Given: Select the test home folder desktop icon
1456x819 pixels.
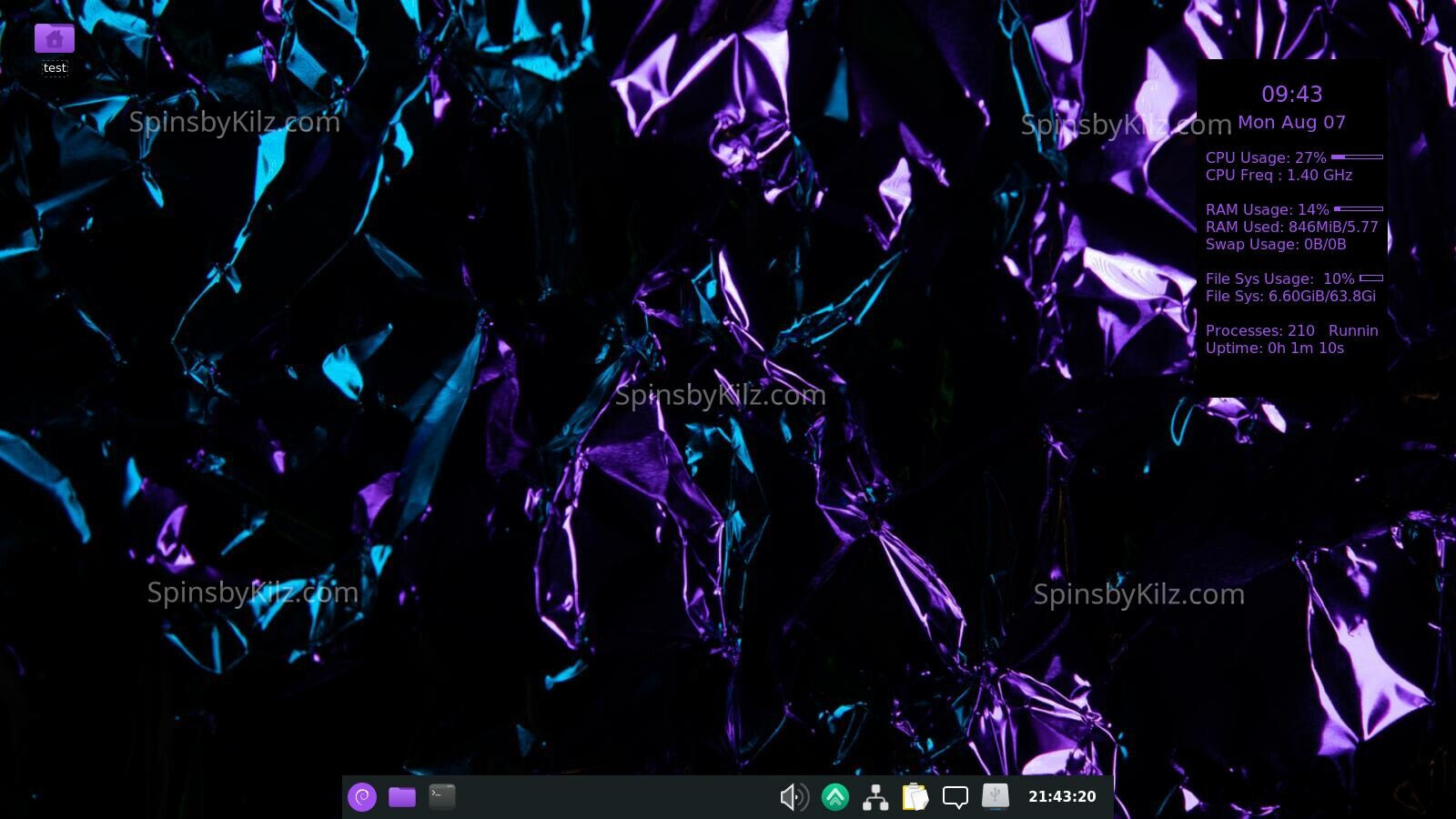Looking at the screenshot, I should coord(55,39).
